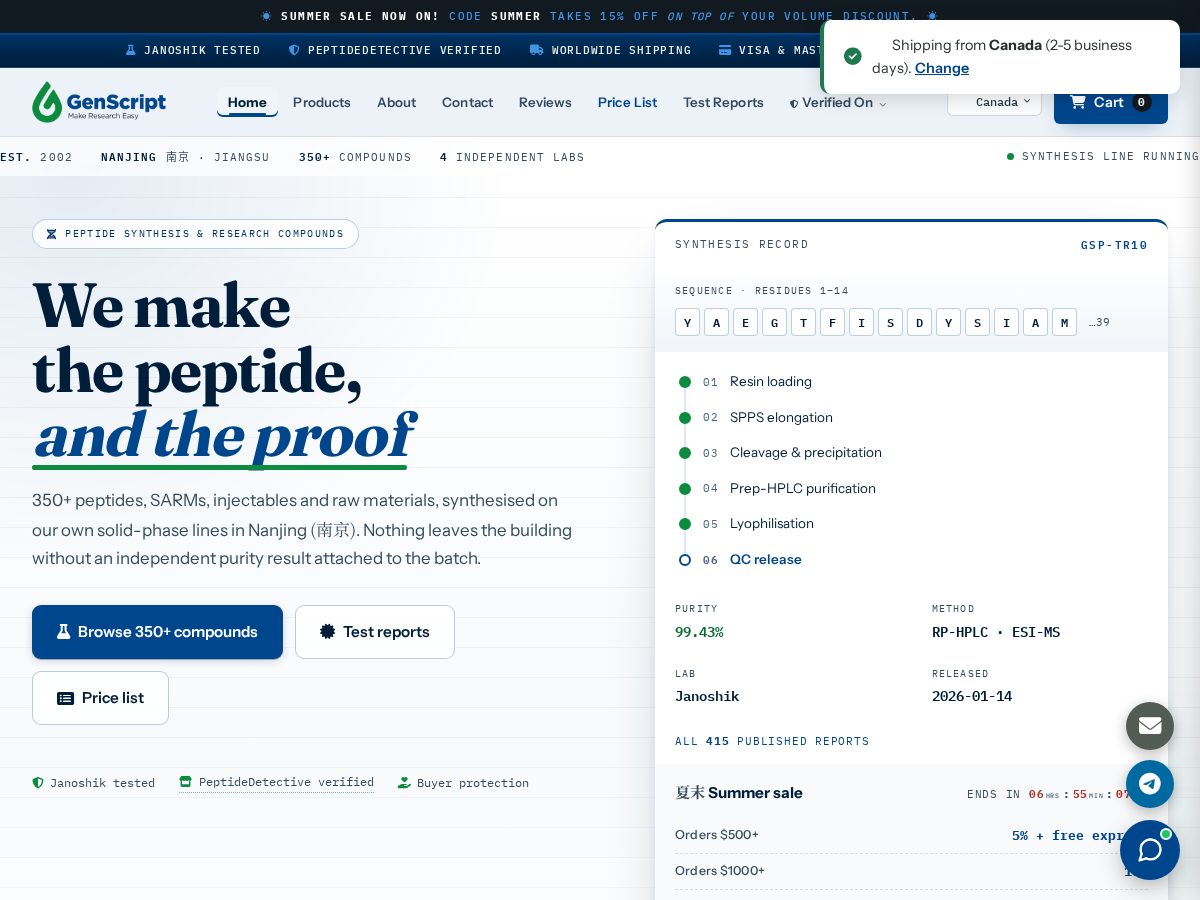Open the email contact floating icon
1200x900 pixels.
pyautogui.click(x=1150, y=726)
